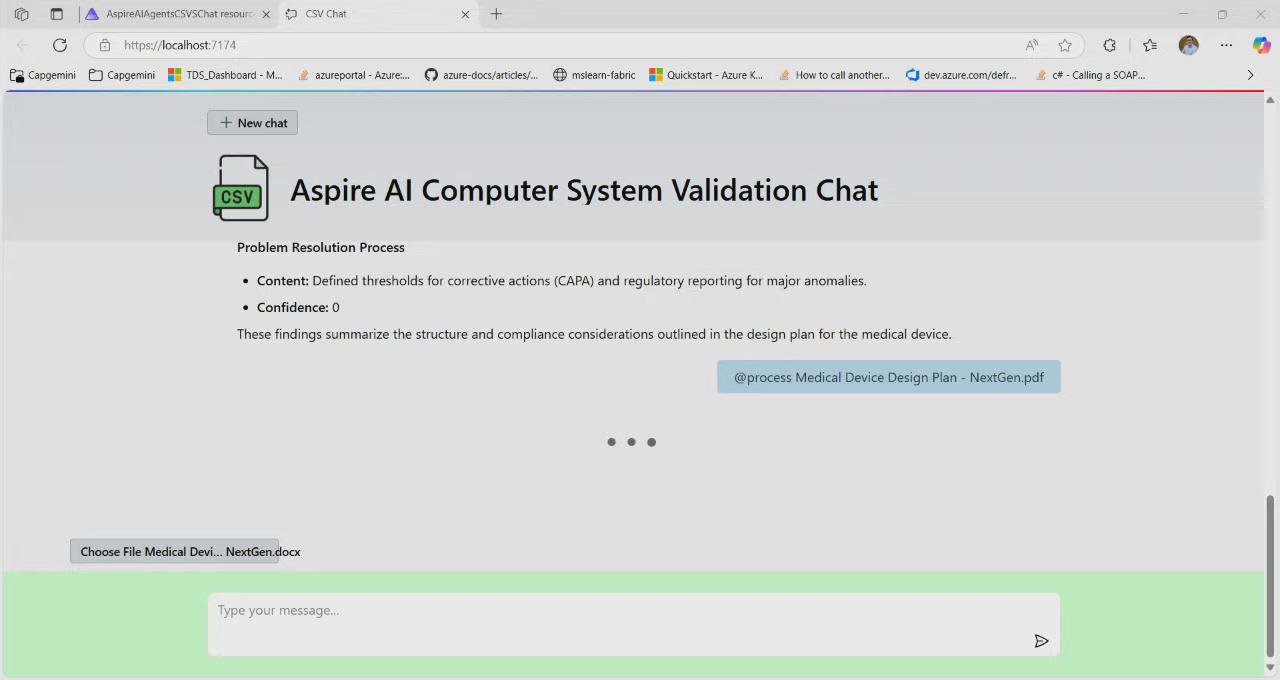Viewport: 1280px width, 680px height.
Task: Open the Copilot sidebar icon
Action: point(1261,45)
